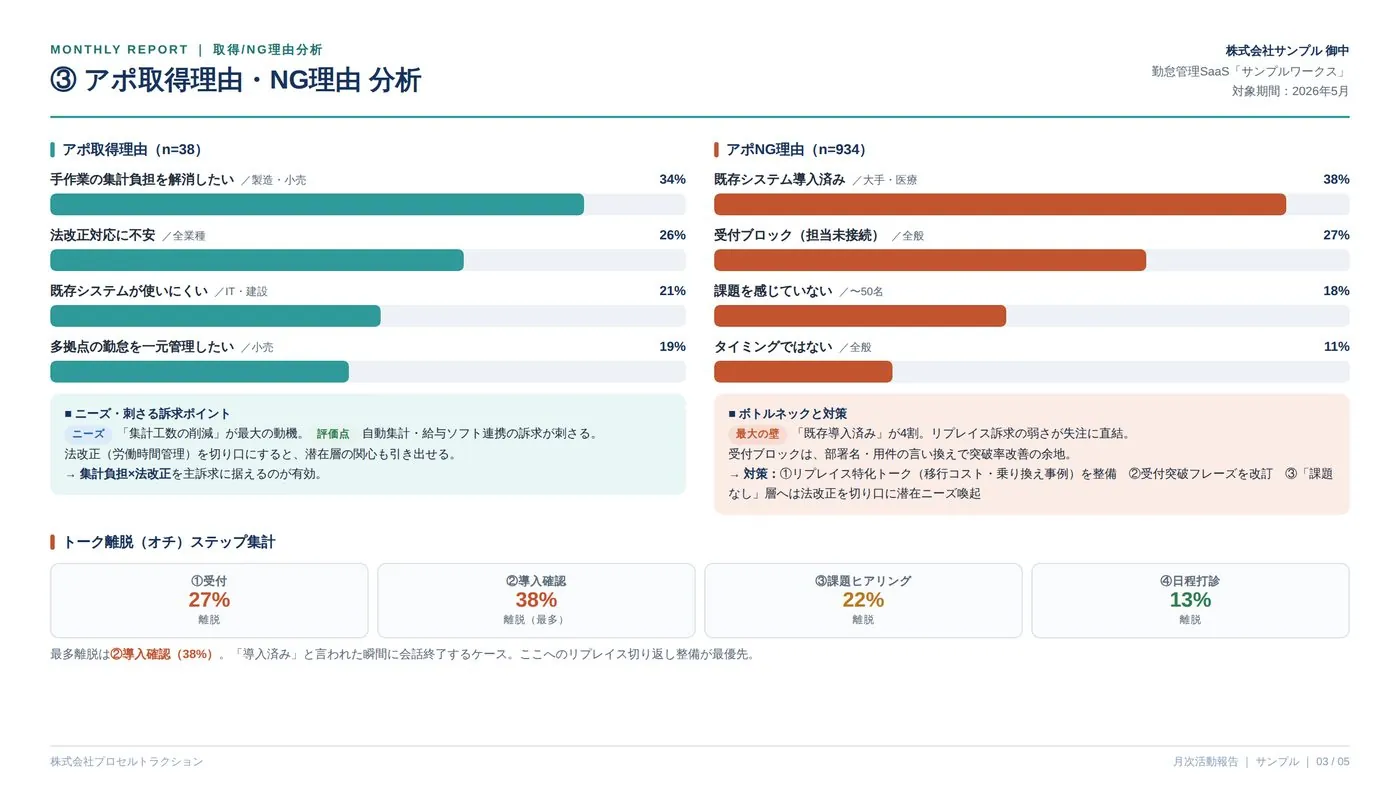This screenshot has height=787, width=1400.
Task: Click the "多拠点の勤怠を一元管理したい" label
Action: click(142, 347)
